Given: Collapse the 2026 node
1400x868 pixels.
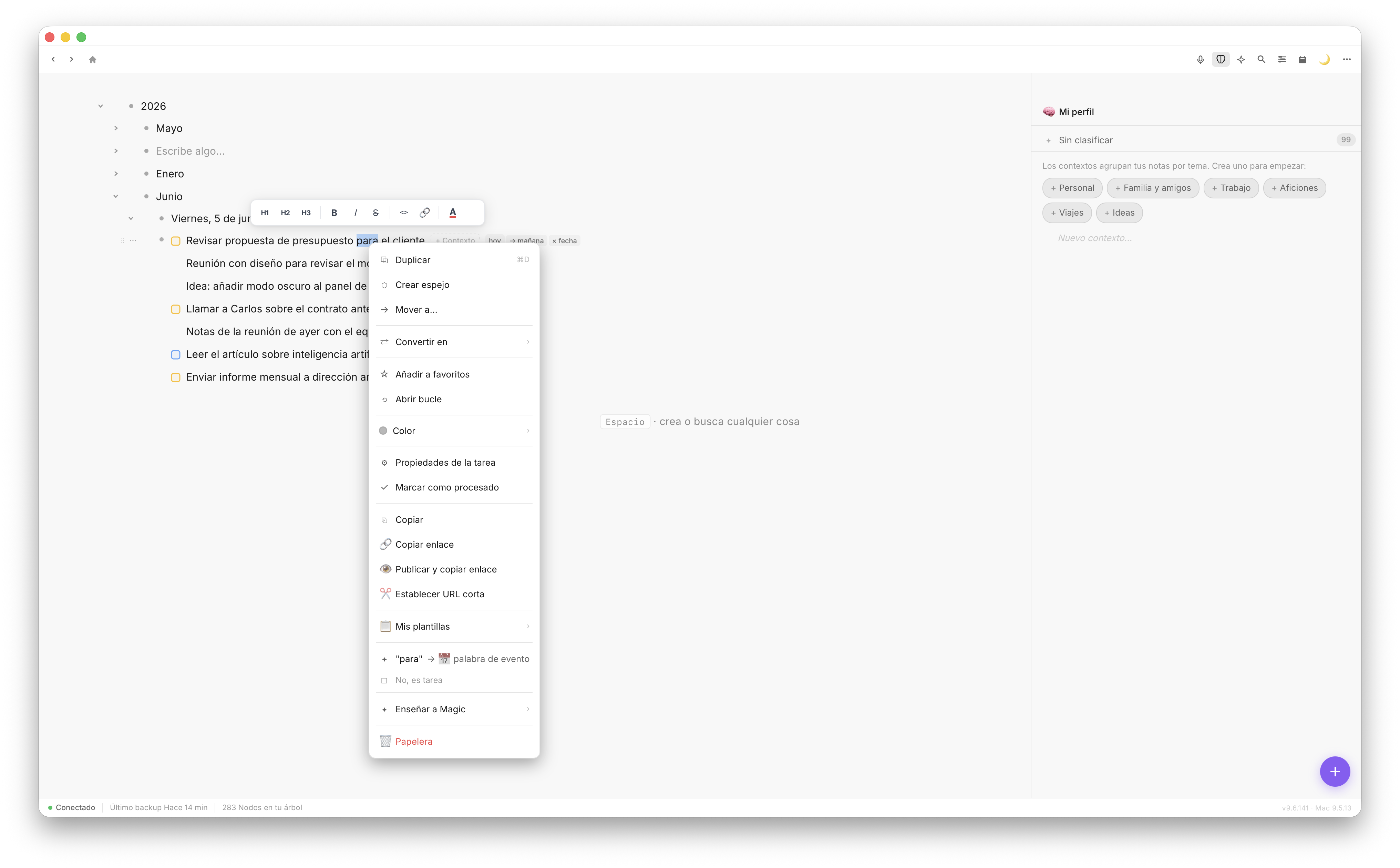Looking at the screenshot, I should click(x=101, y=106).
